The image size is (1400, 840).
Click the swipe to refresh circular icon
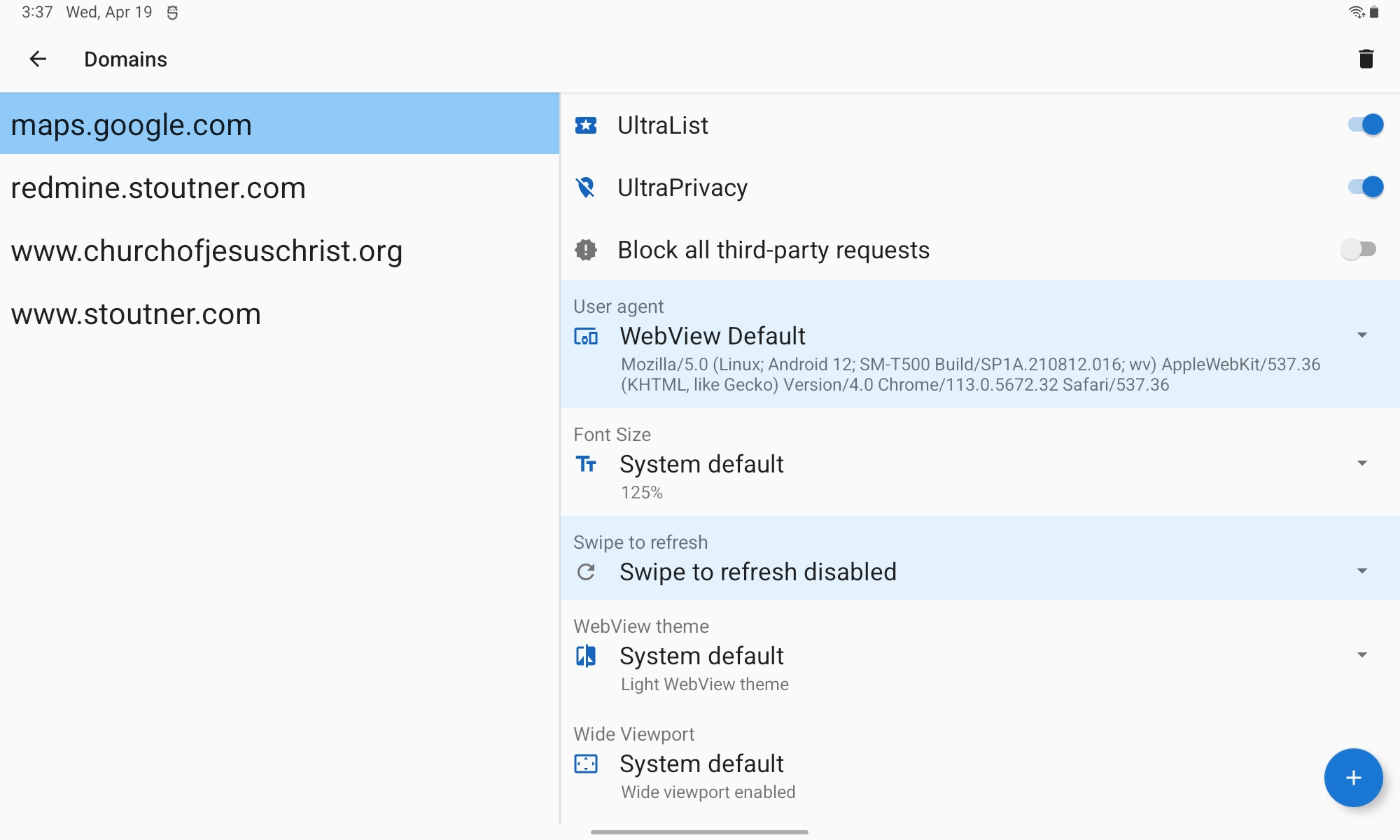pos(586,572)
